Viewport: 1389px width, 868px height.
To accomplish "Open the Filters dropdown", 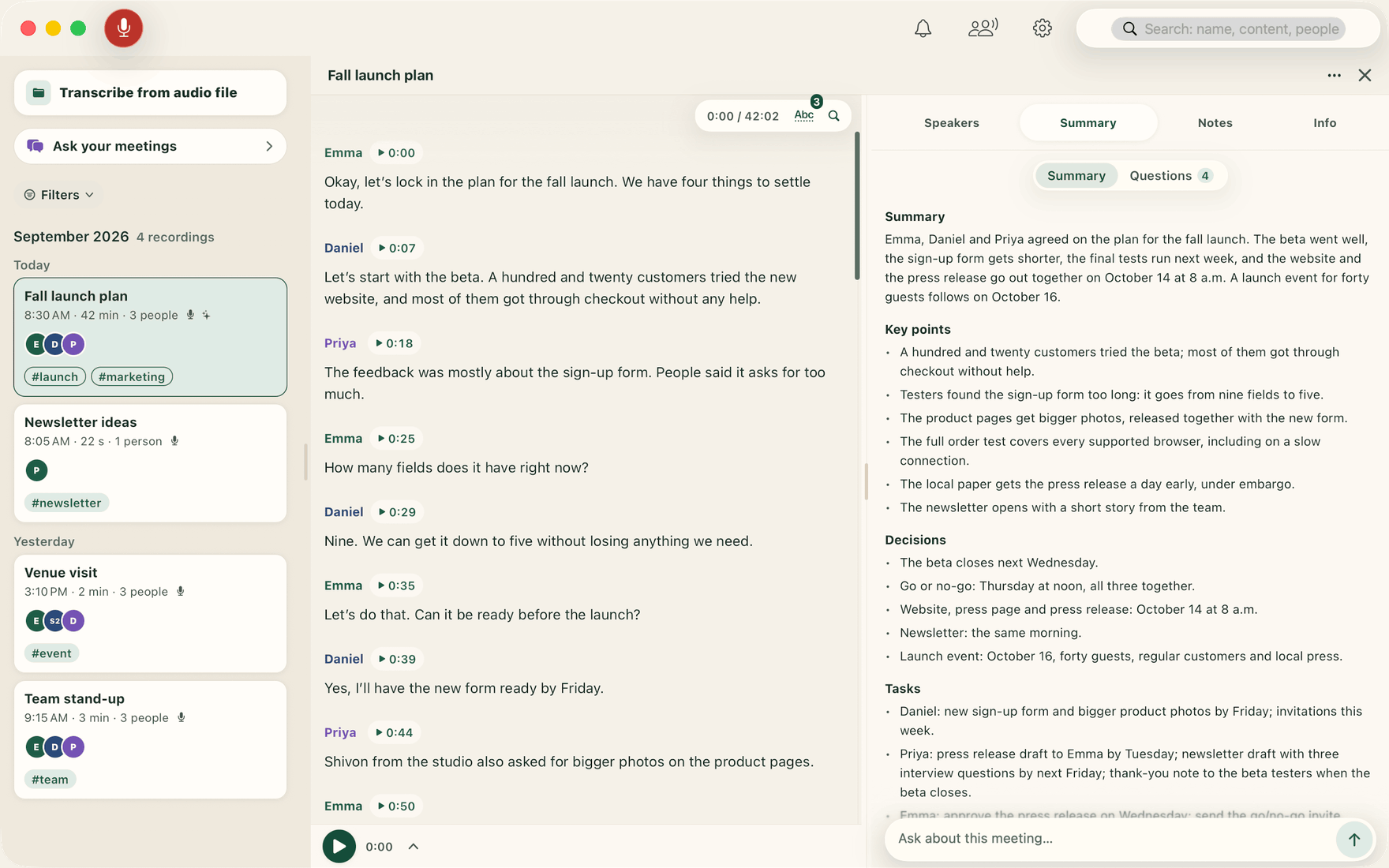I will (x=59, y=195).
